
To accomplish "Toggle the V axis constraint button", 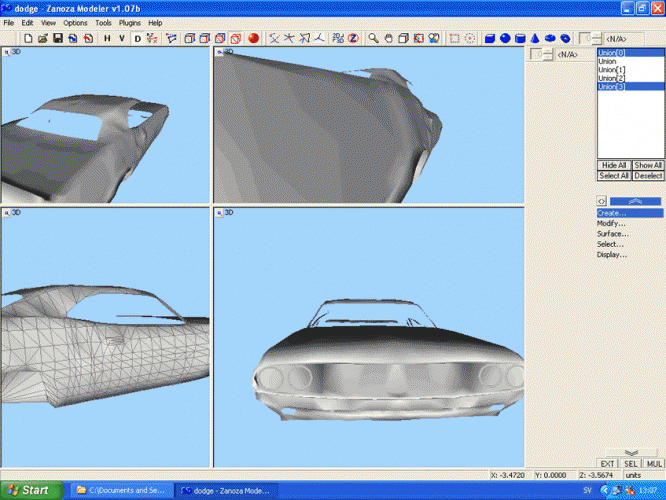I will pyautogui.click(x=122, y=39).
